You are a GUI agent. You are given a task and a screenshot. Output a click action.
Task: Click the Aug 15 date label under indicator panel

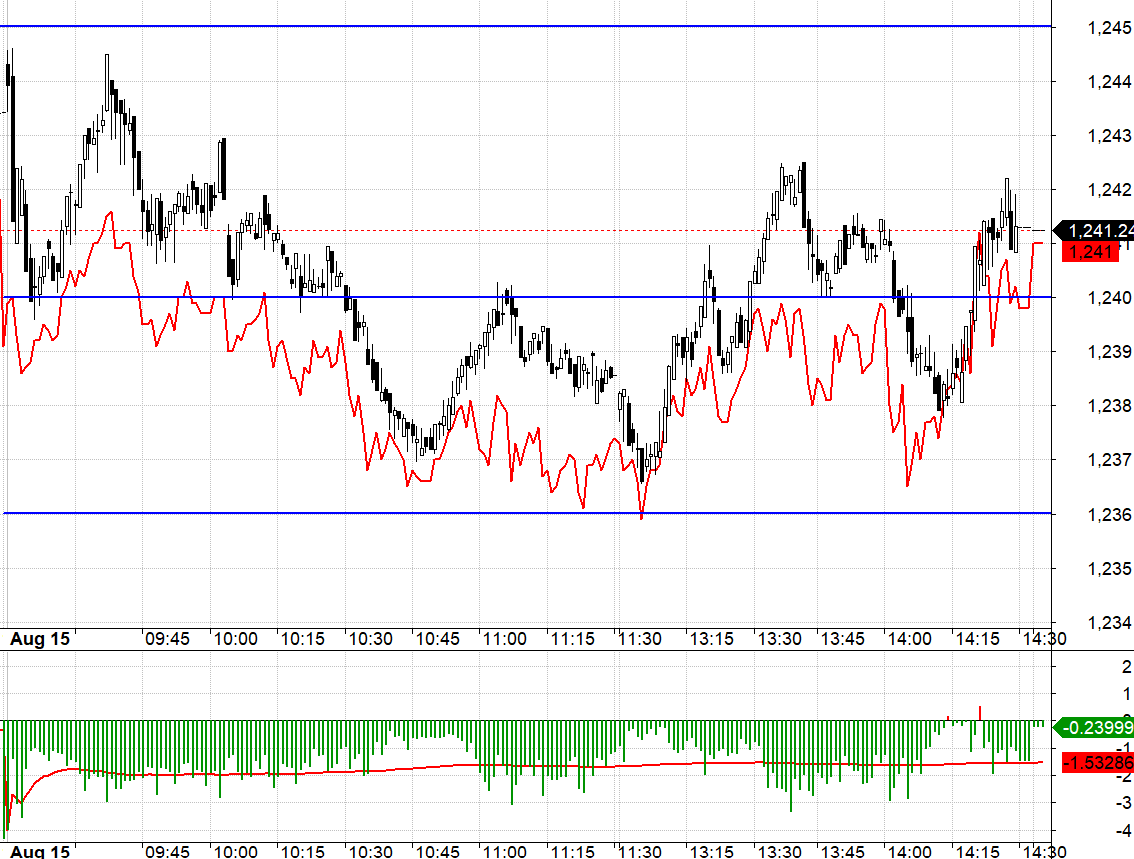40,851
